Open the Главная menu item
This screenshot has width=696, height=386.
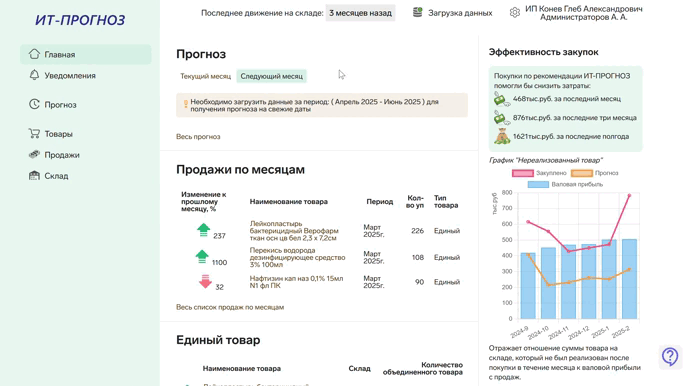point(86,54)
